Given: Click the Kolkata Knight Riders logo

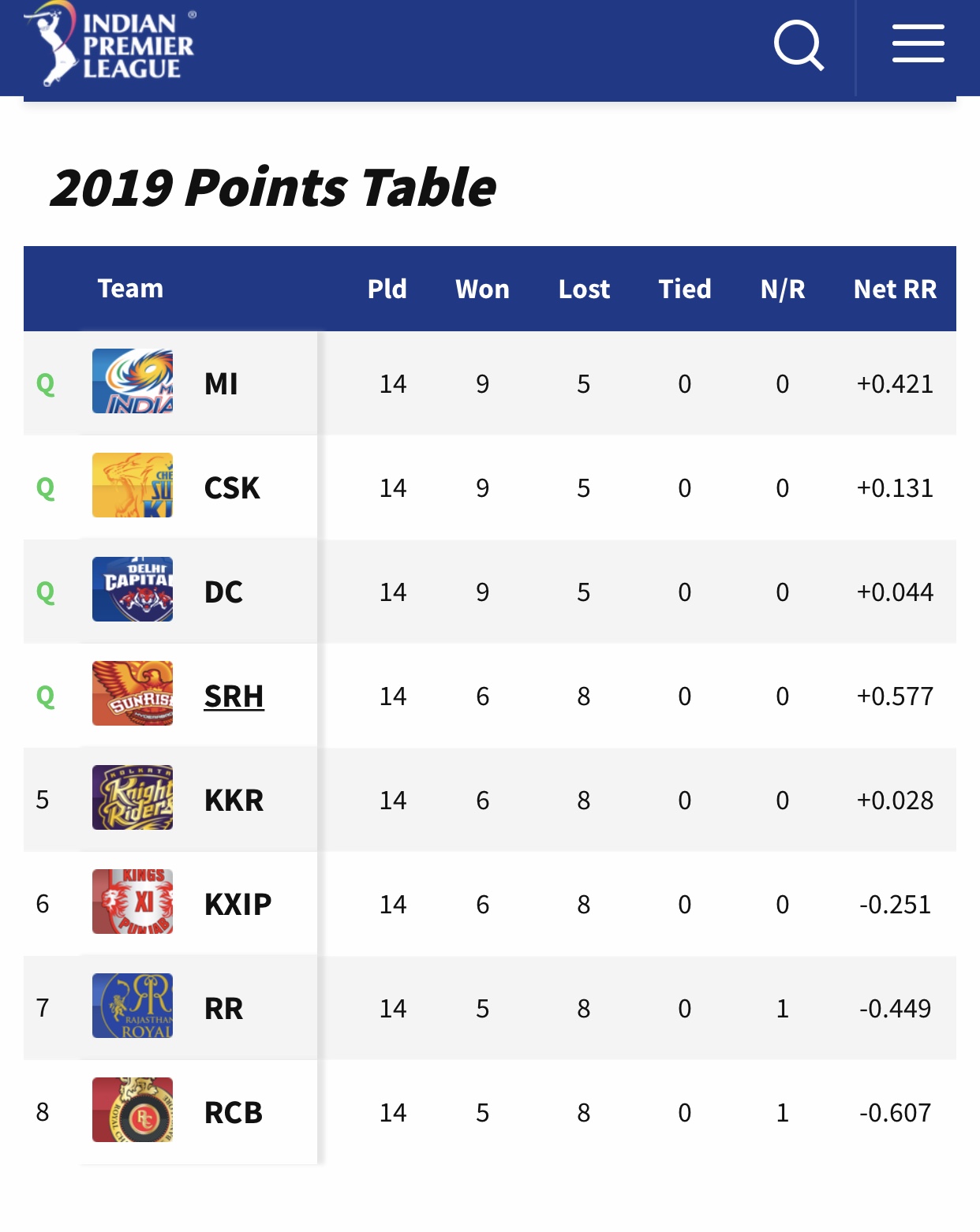Looking at the screenshot, I should click(133, 798).
